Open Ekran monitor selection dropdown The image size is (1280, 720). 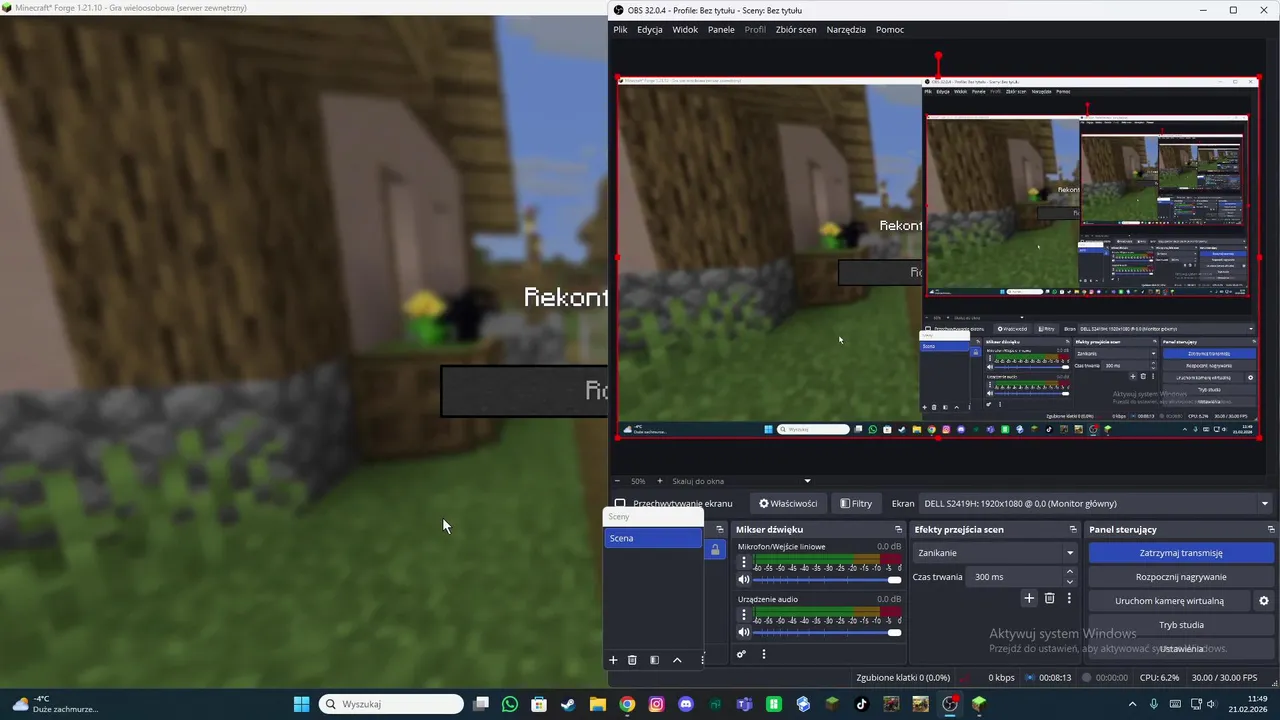1095,503
